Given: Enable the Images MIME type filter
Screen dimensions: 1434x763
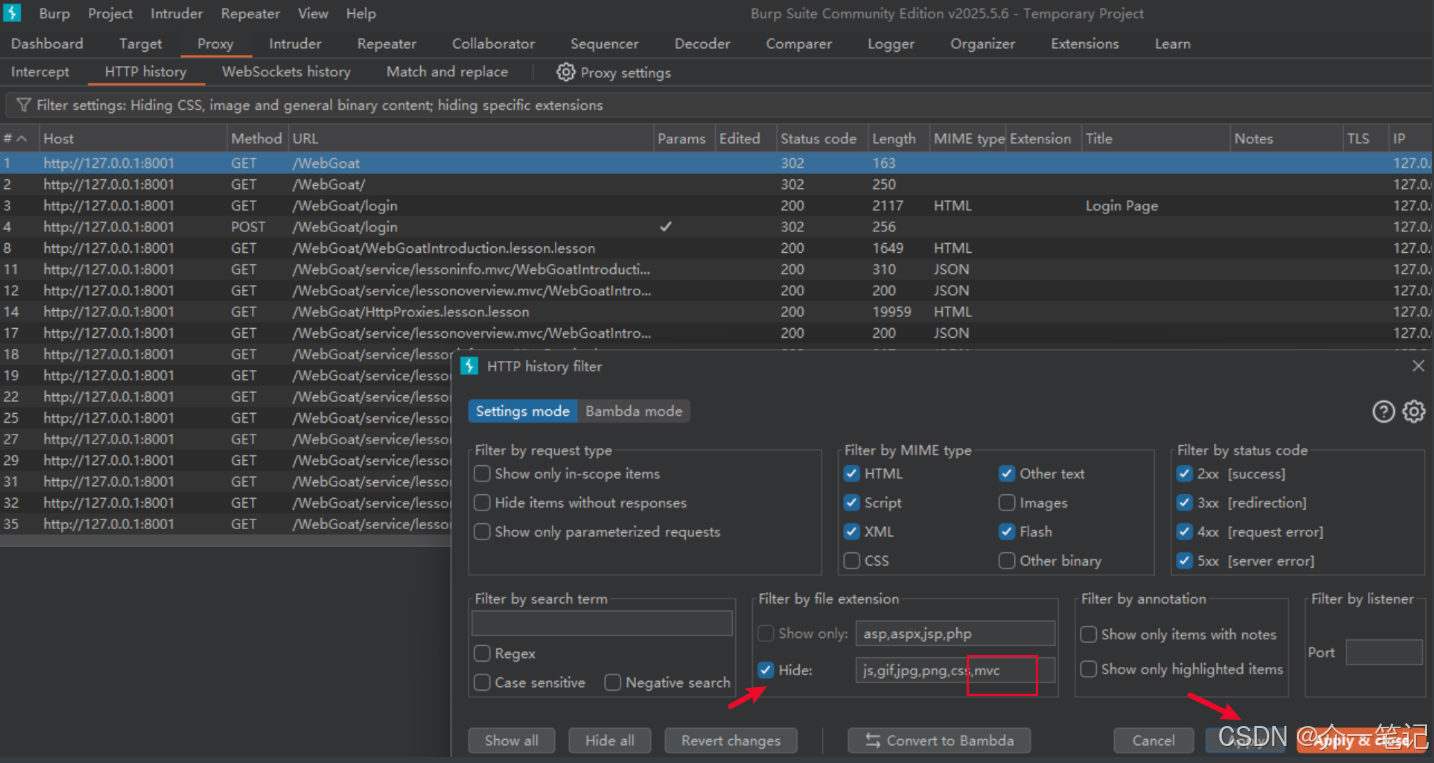Looking at the screenshot, I should tap(1007, 503).
